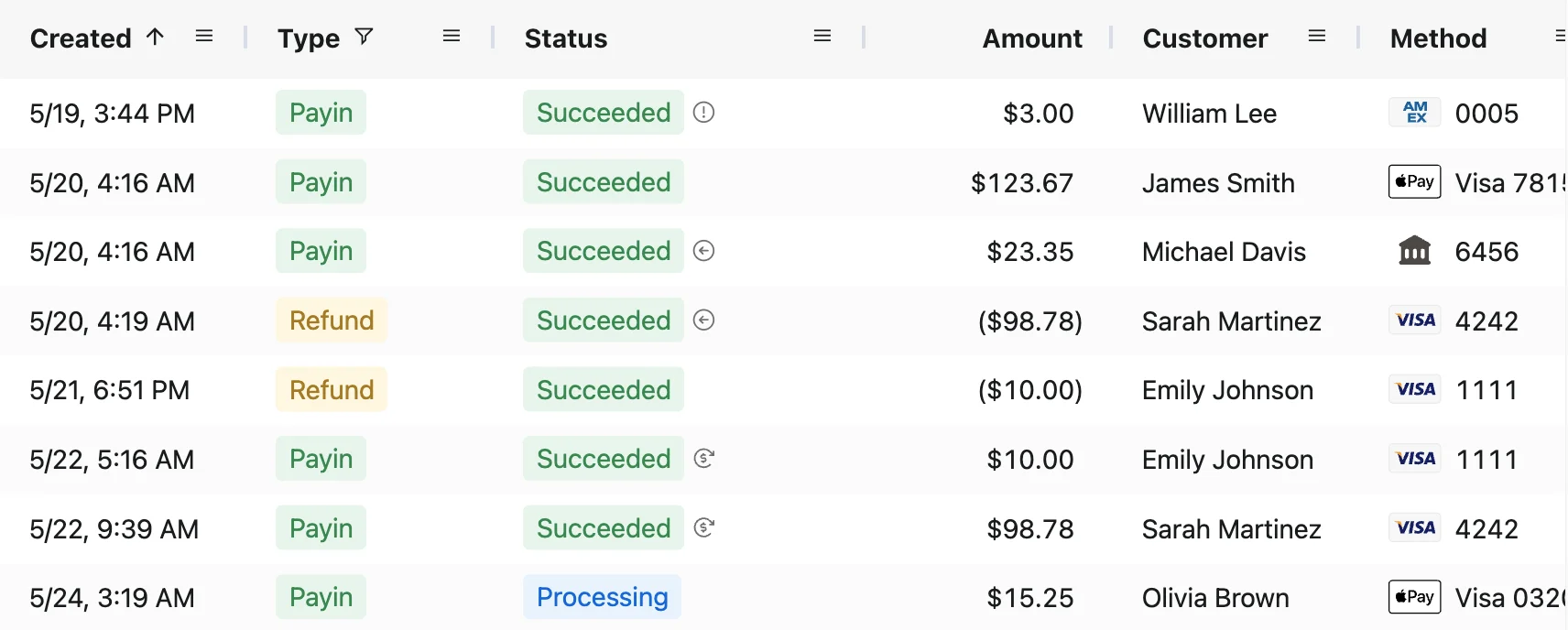The height and width of the screenshot is (630, 1568).
Task: Click the refund arrow icon on Michael Davis row
Action: click(703, 251)
